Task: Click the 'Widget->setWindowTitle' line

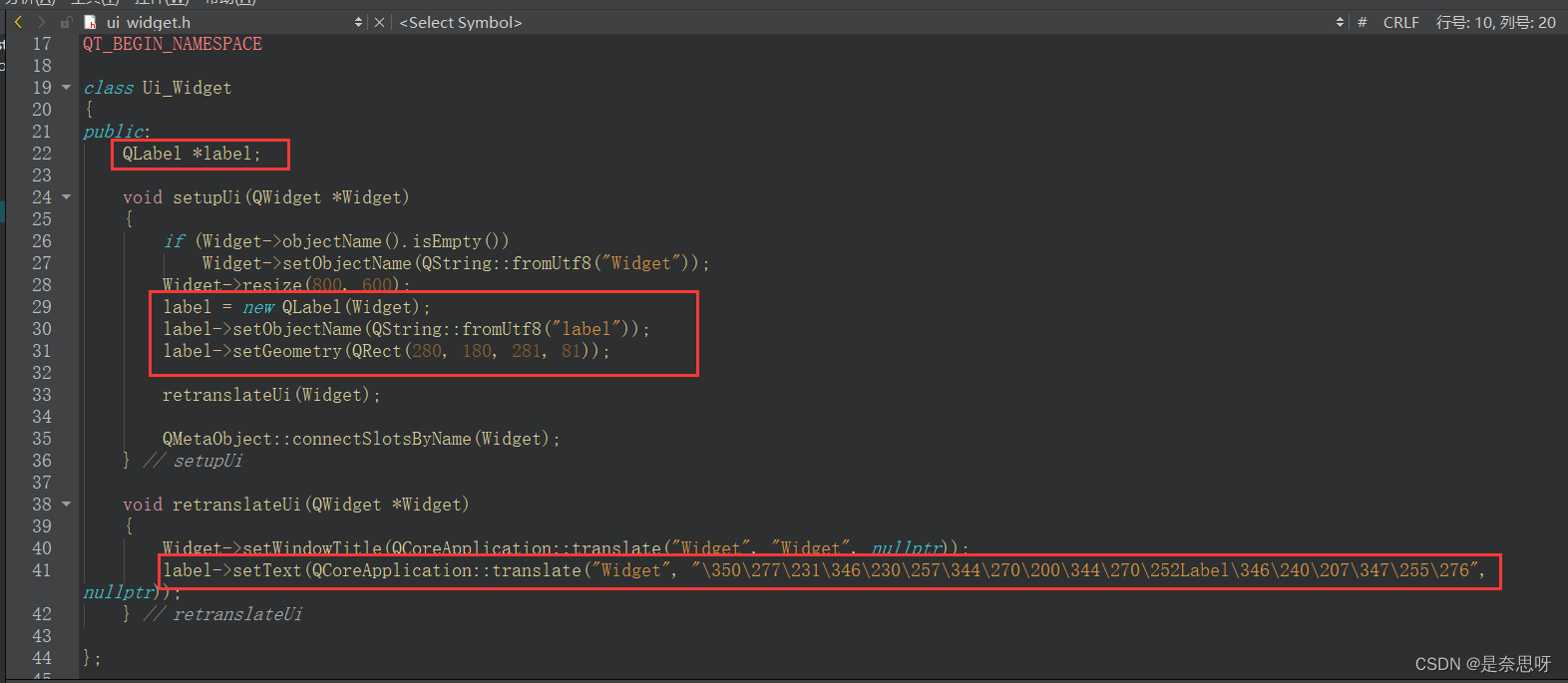Action: pyautogui.click(x=566, y=548)
